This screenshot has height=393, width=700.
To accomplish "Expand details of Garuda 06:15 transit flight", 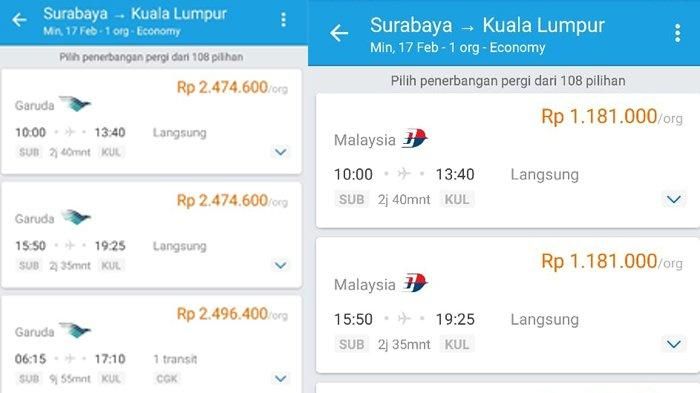I will pyautogui.click(x=280, y=379).
